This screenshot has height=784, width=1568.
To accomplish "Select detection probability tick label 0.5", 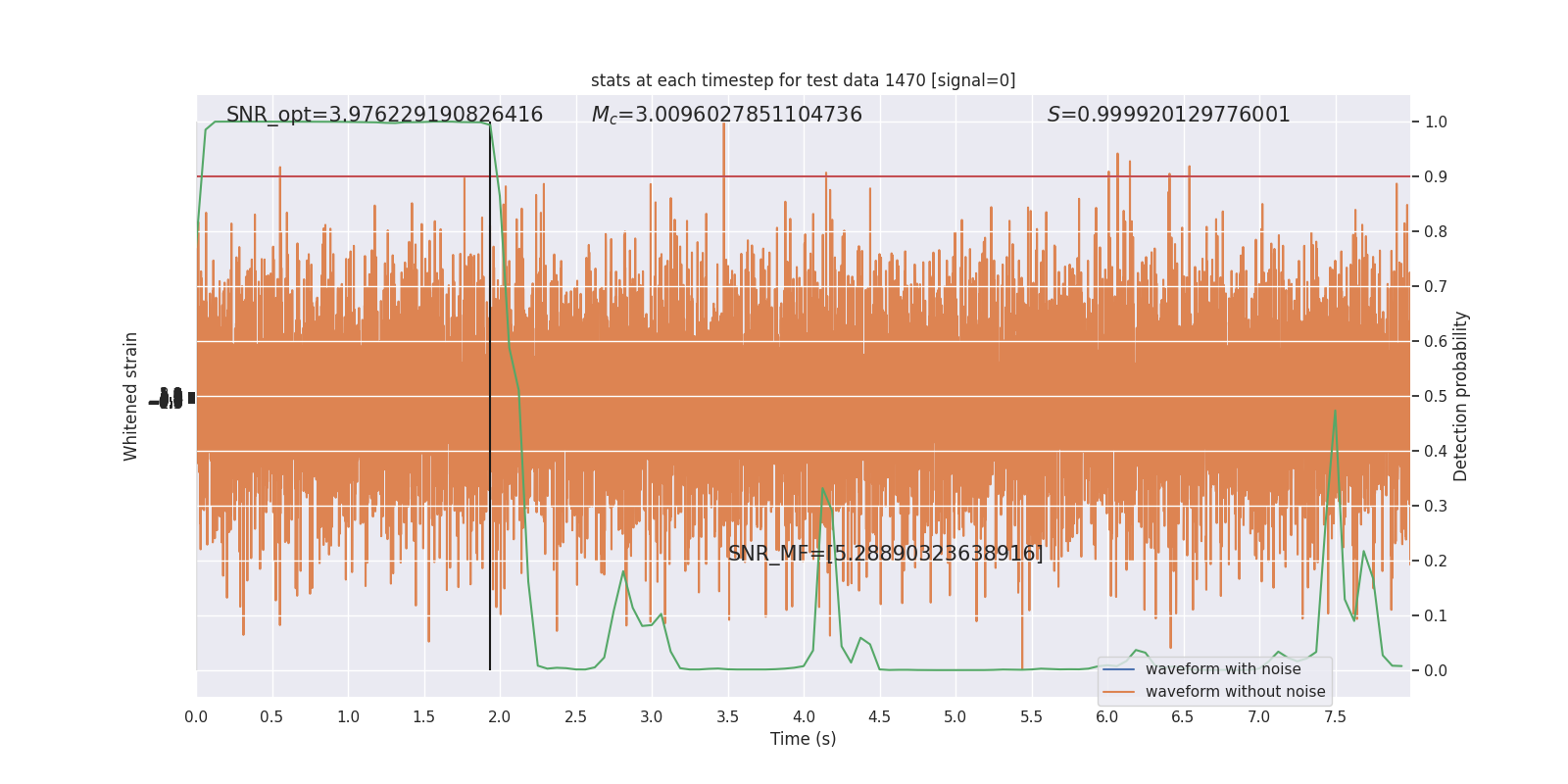I will pyautogui.click(x=1436, y=397).
